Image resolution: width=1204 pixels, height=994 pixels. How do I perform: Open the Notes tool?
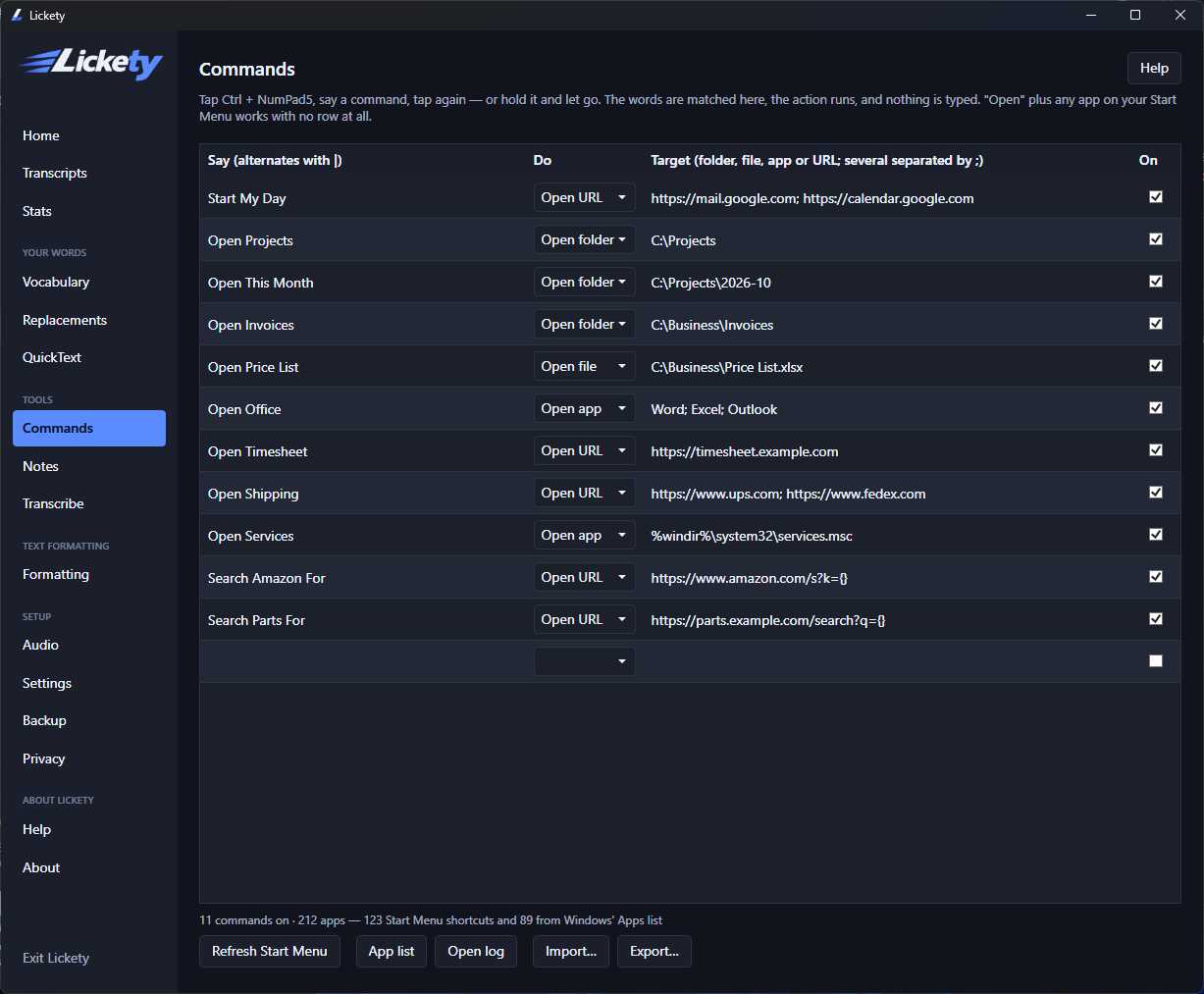(89, 466)
